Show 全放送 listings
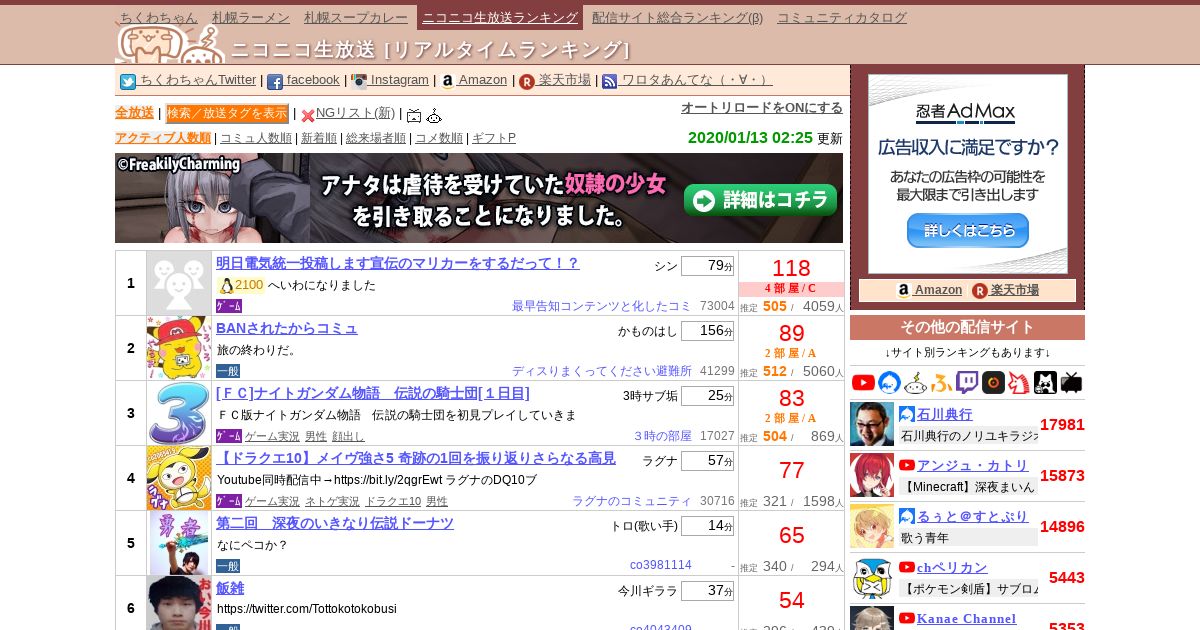 134,113
